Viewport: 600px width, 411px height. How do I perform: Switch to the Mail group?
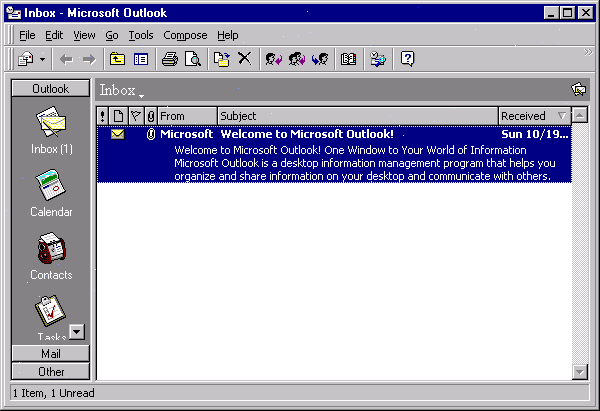click(x=51, y=354)
